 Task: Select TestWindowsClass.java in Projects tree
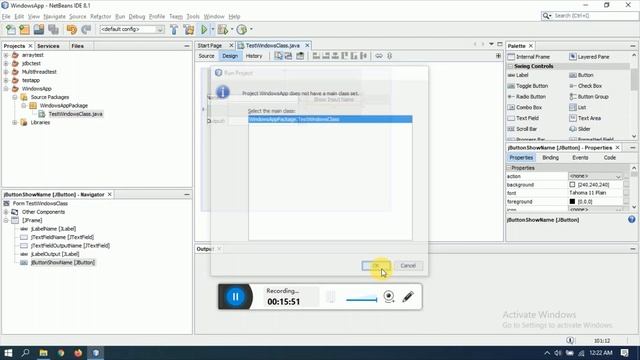tap(76, 114)
